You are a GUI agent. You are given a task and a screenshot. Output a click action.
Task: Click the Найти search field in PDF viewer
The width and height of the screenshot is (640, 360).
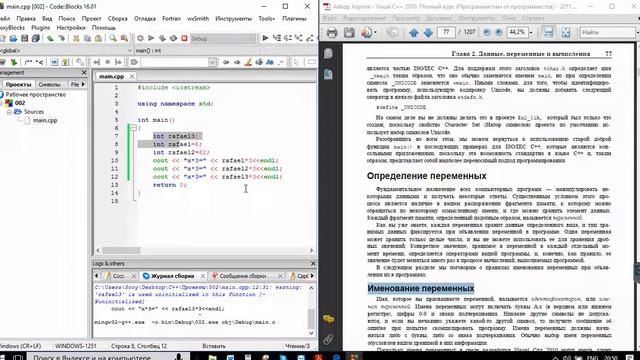tap(607, 32)
